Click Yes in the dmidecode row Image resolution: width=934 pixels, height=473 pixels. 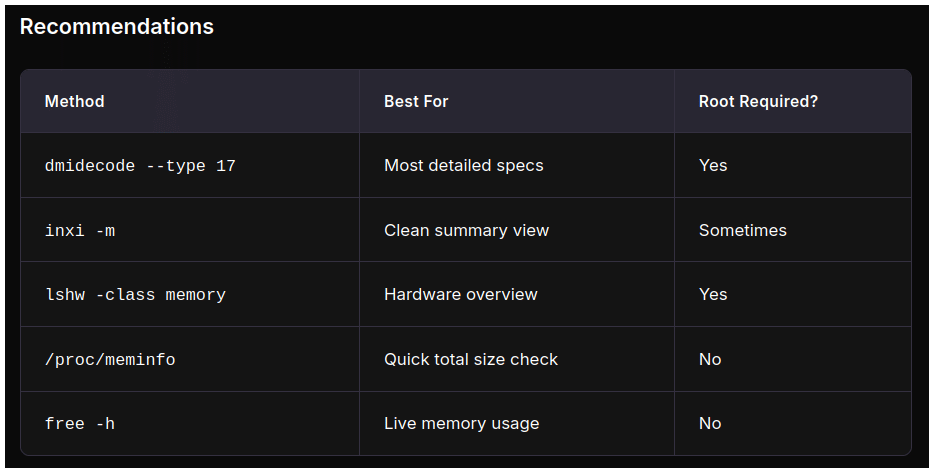coord(713,166)
